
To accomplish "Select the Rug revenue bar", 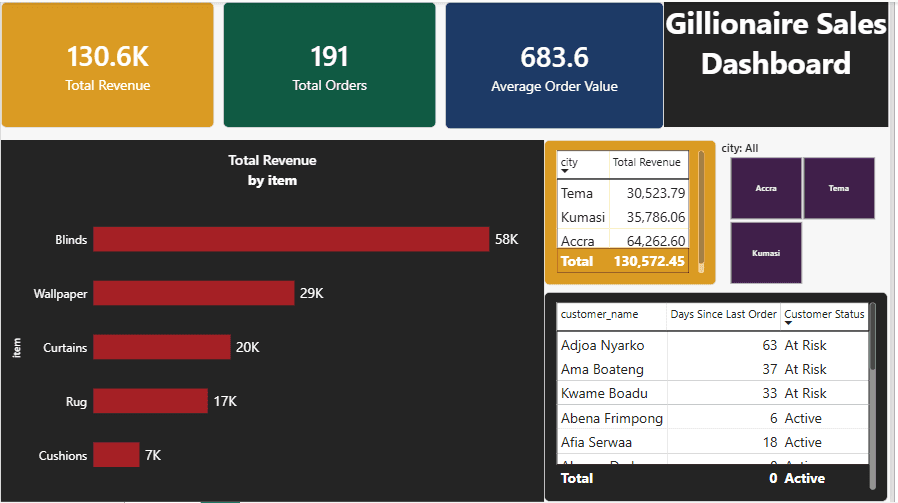I will [150, 401].
